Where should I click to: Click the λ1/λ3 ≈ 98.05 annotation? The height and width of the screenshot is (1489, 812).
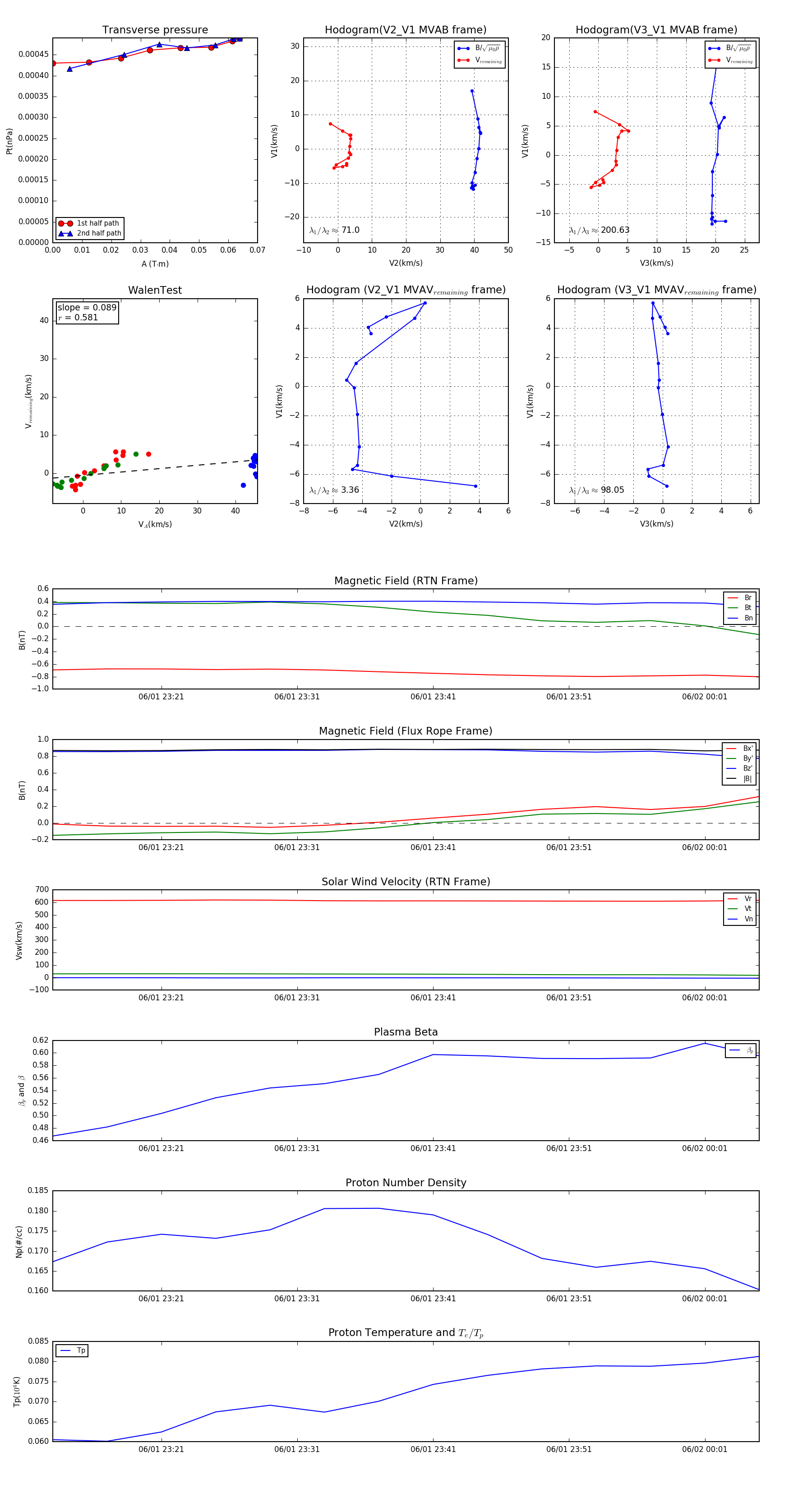tap(596, 490)
